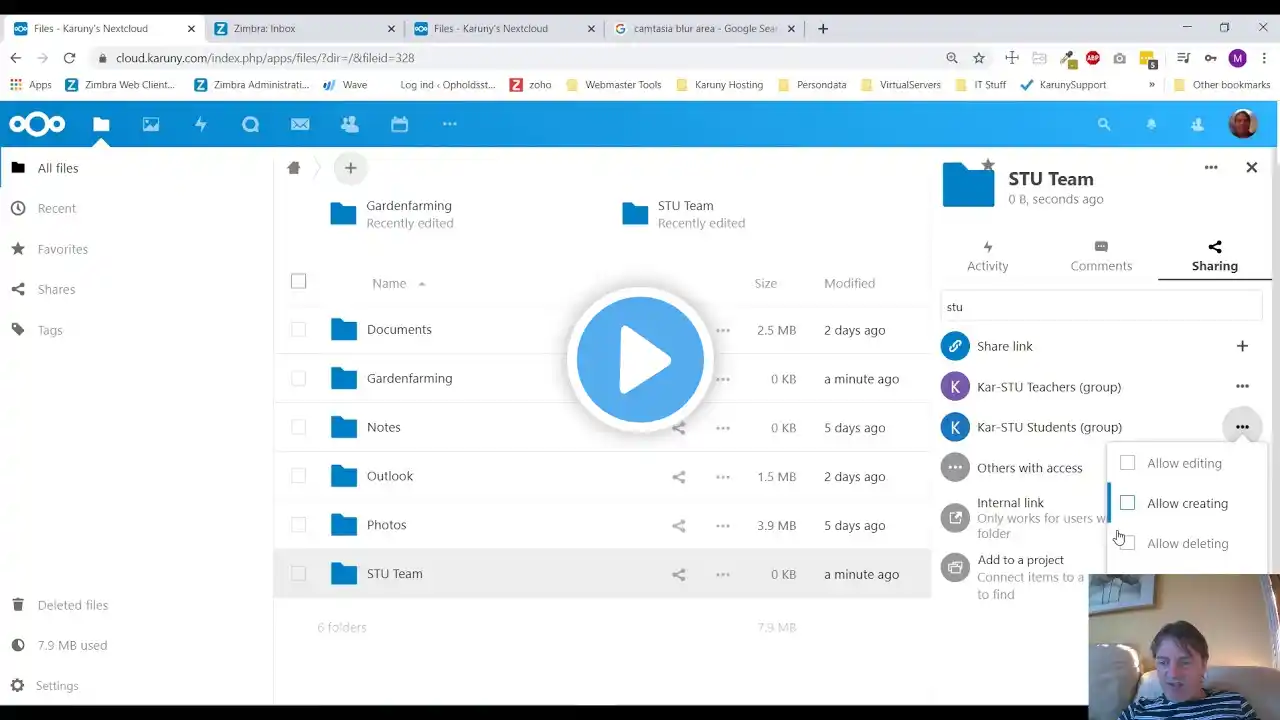Open the actions menu on the Documents row
The height and width of the screenshot is (720, 1280).
point(723,330)
